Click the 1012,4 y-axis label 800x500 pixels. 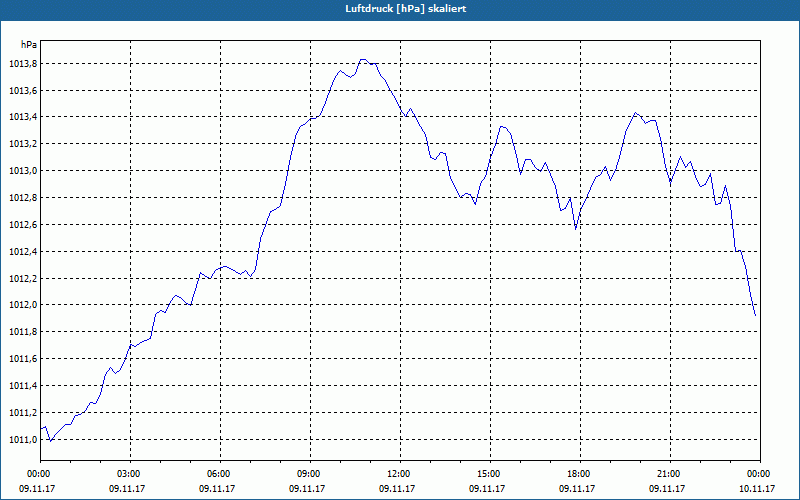click(23, 252)
